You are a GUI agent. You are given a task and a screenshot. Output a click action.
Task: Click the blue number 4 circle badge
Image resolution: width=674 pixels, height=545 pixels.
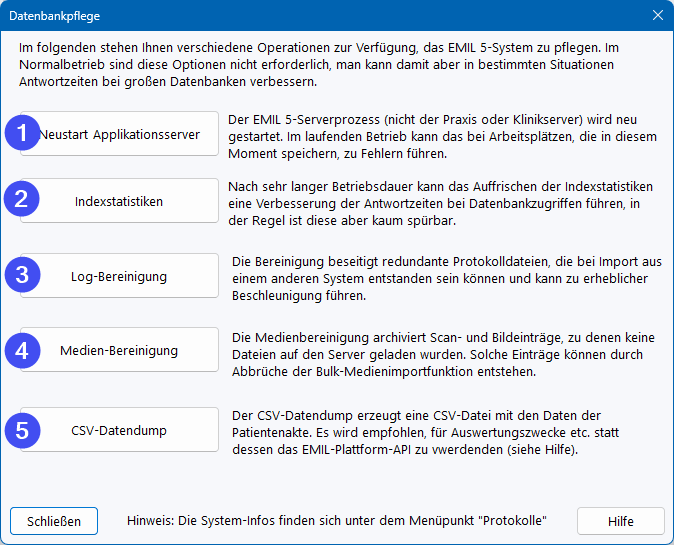23,350
